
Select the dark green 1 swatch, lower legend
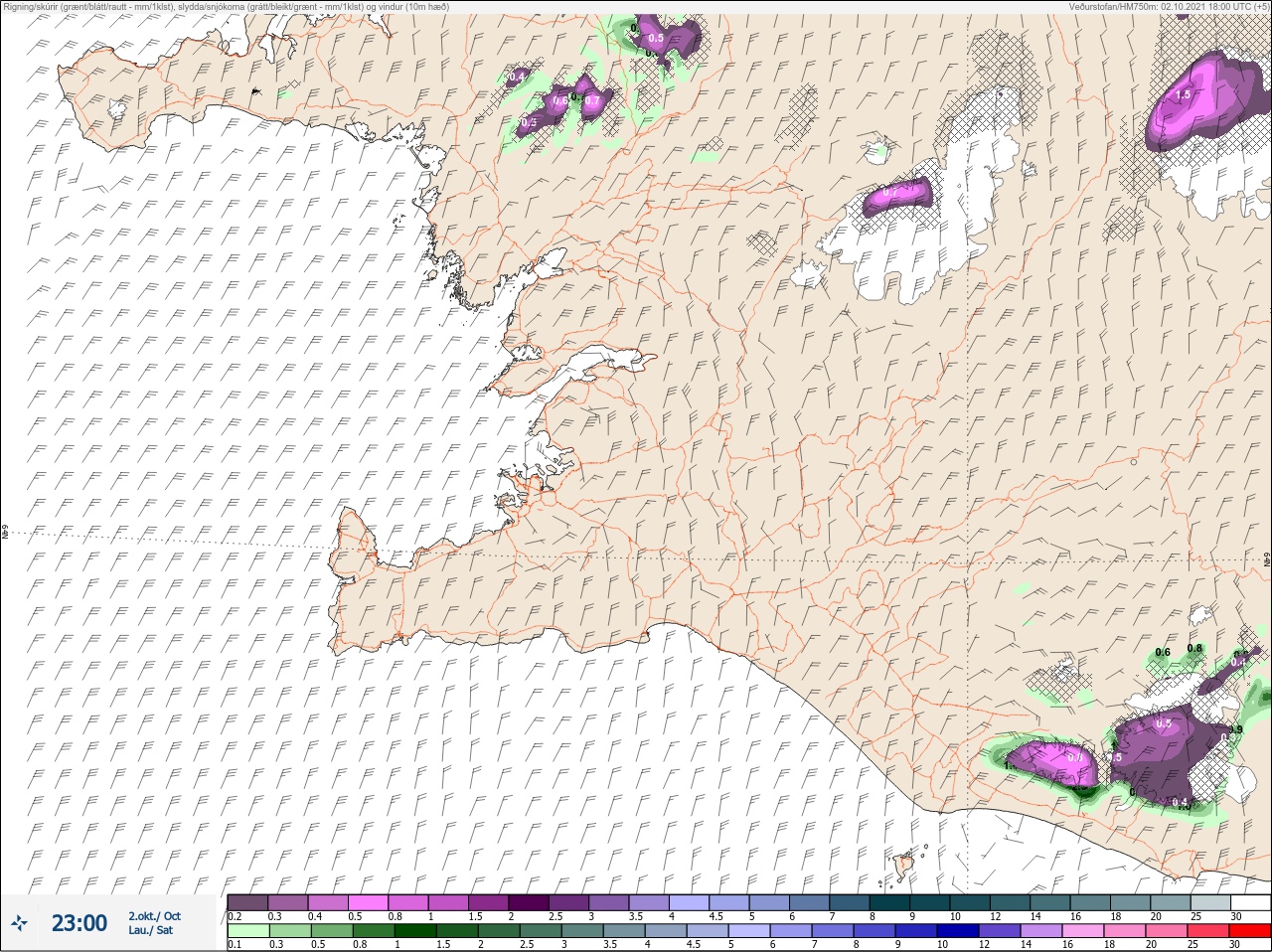pyautogui.click(x=413, y=931)
